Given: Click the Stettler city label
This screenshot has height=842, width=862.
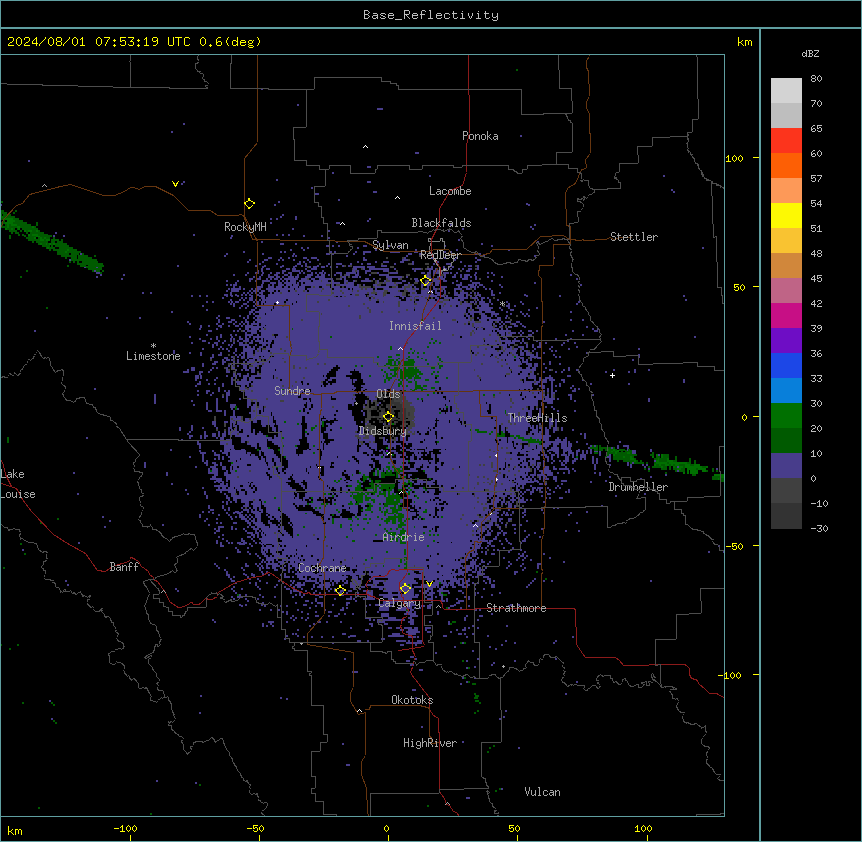Looking at the screenshot, I should pos(634,237).
